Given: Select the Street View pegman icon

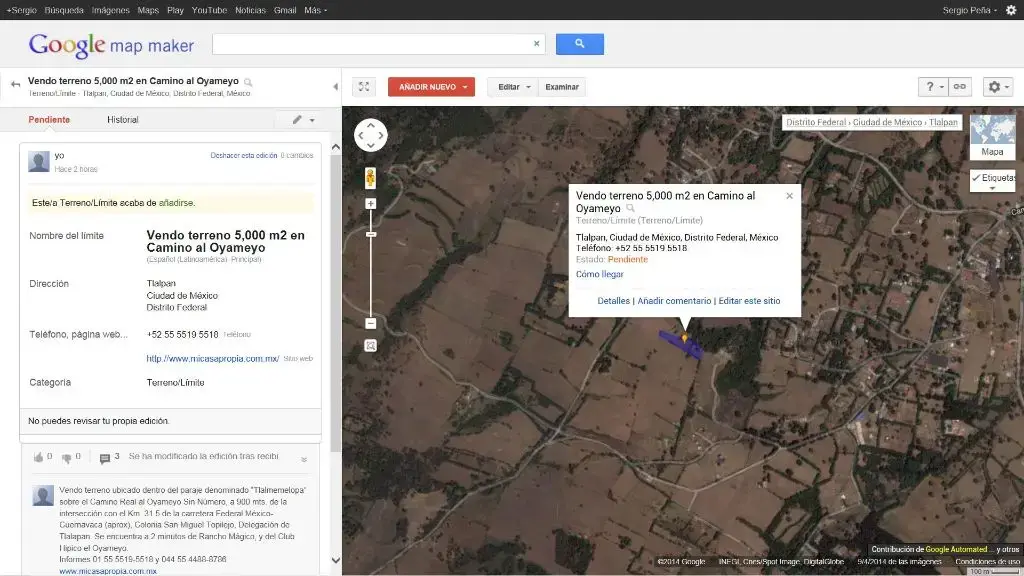Looking at the screenshot, I should click(x=370, y=178).
